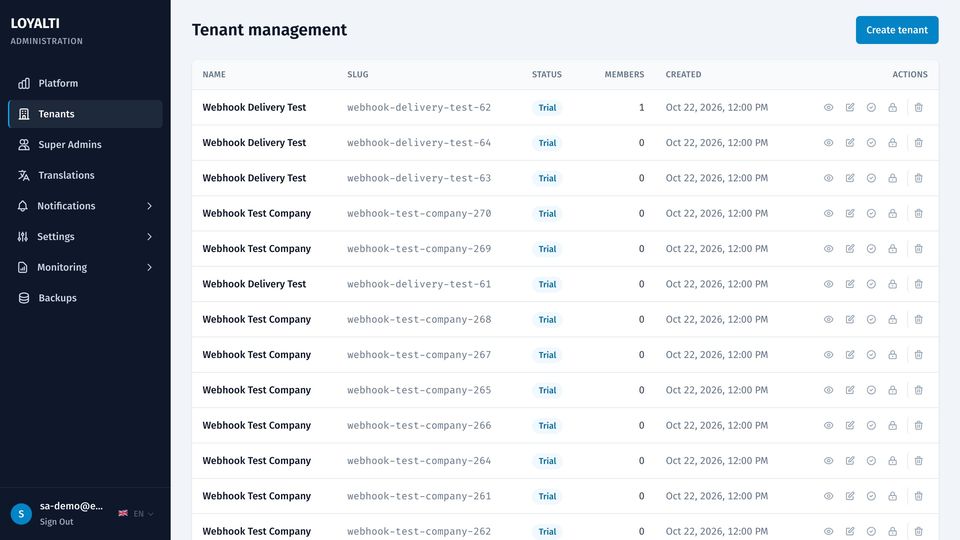Delete tenant webhook-delivery-test-62
The width and height of the screenshot is (960, 540).
point(918,107)
